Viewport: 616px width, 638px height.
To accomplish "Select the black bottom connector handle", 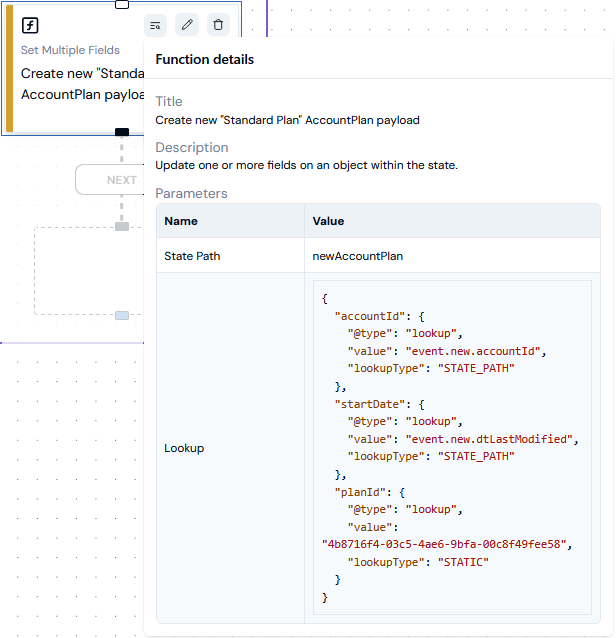I will pyautogui.click(x=122, y=132).
